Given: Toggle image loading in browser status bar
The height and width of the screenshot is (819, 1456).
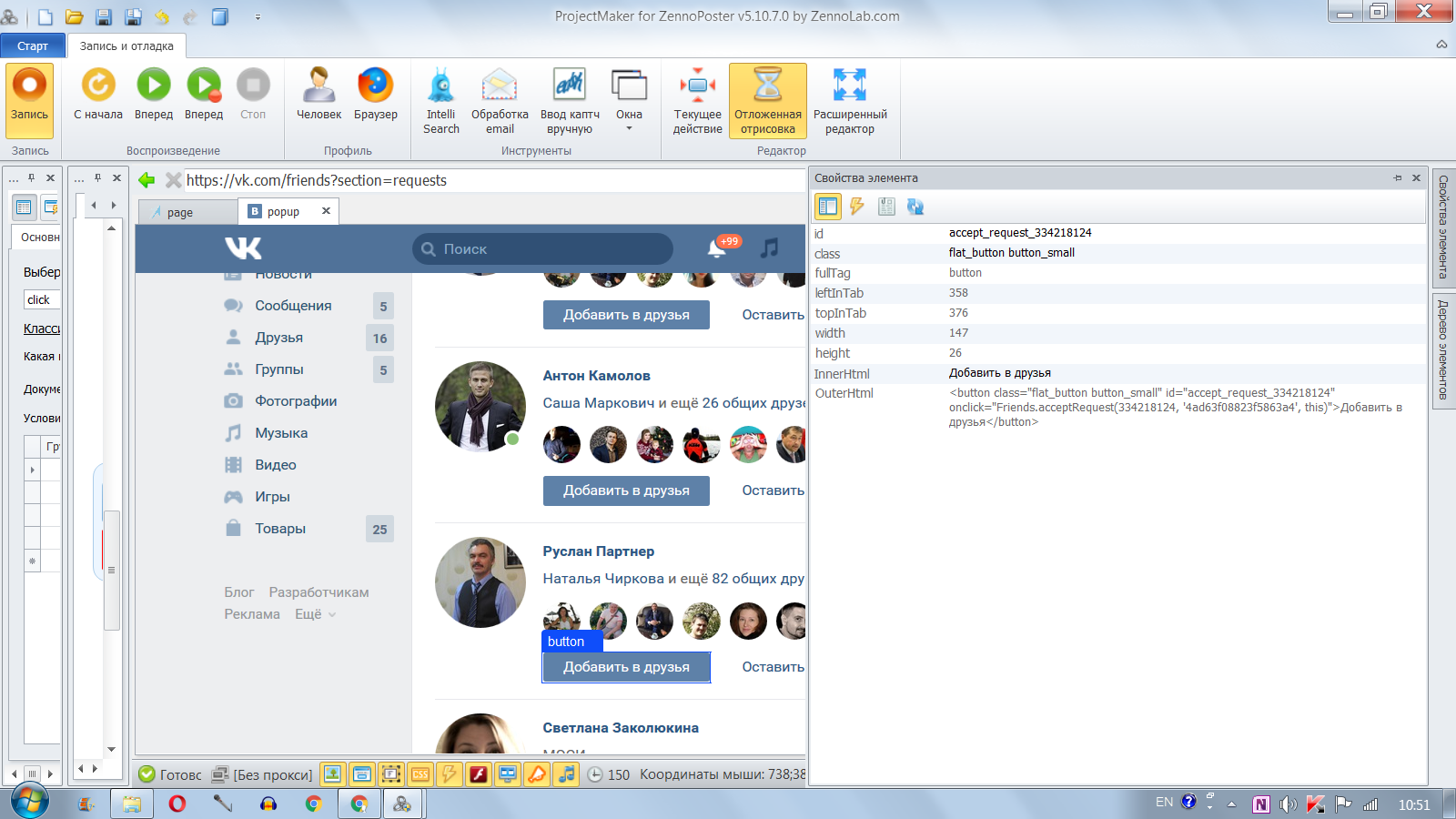Looking at the screenshot, I should click(x=333, y=774).
